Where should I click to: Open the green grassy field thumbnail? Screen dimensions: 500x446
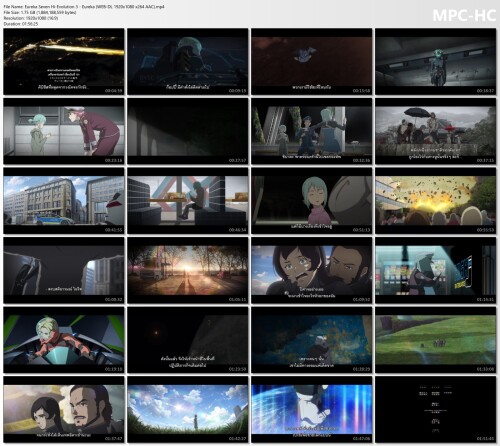coord(436,340)
